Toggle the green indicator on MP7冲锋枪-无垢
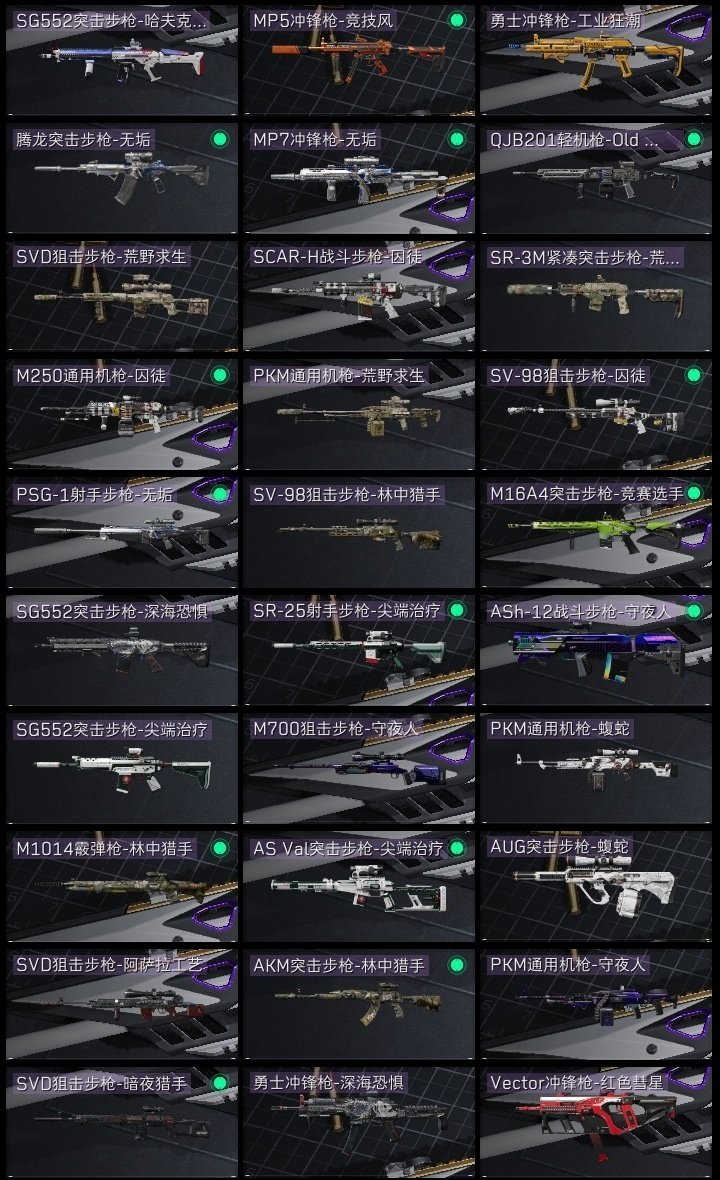This screenshot has width=720, height=1180. pos(457,139)
